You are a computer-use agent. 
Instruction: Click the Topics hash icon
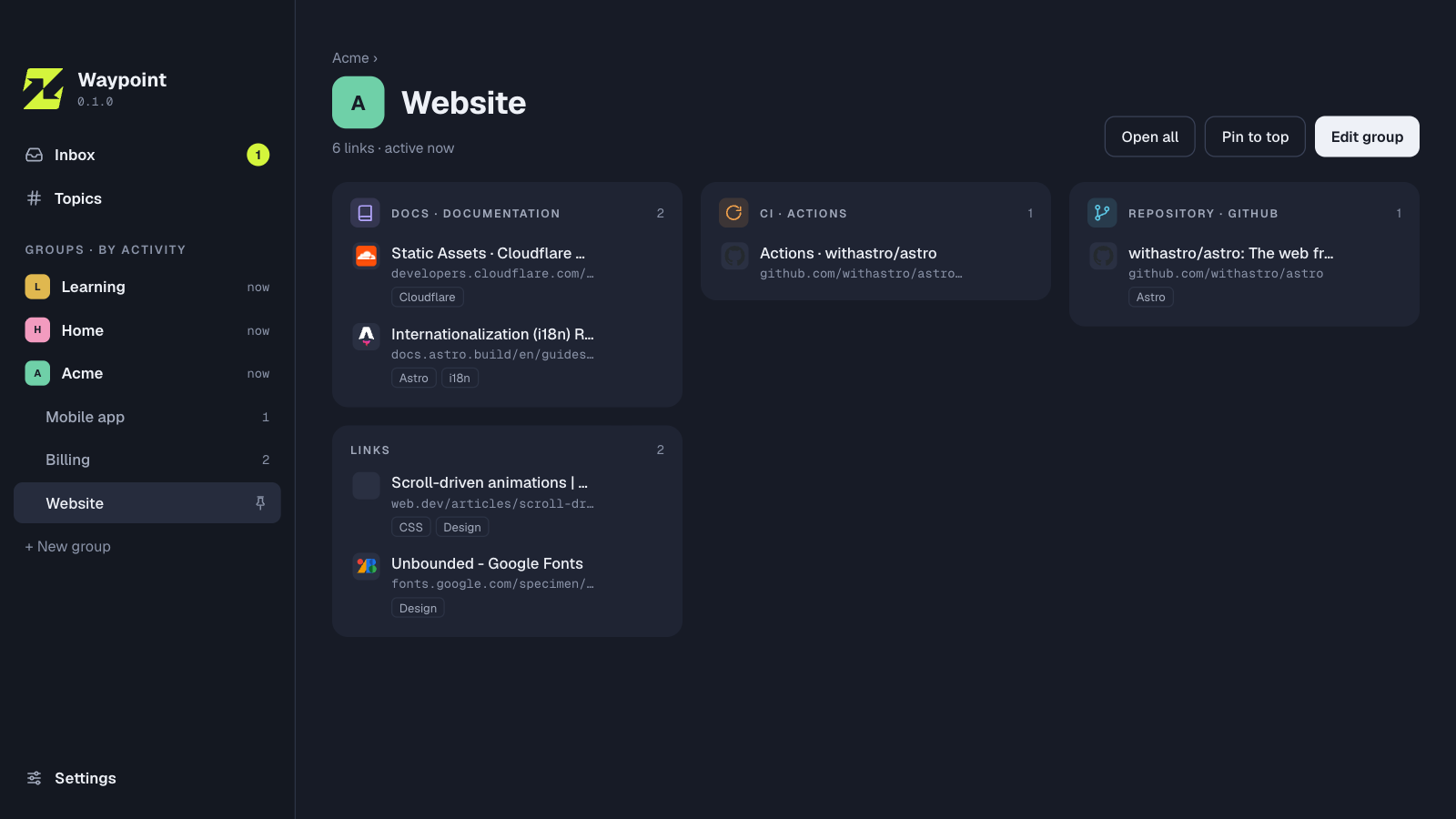(x=35, y=197)
